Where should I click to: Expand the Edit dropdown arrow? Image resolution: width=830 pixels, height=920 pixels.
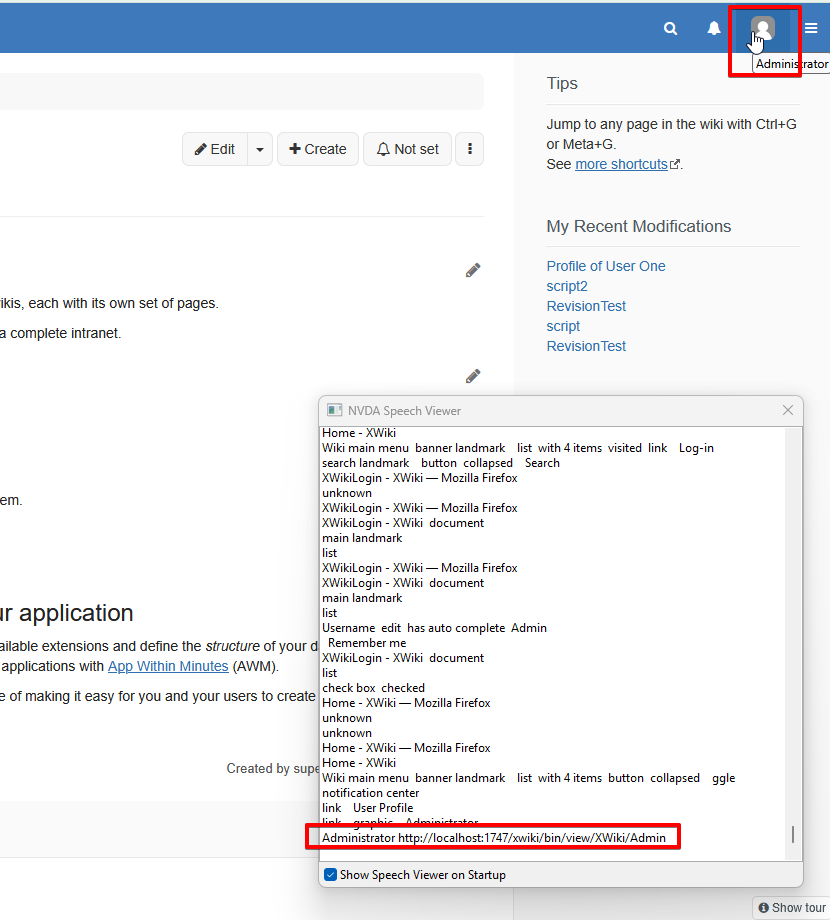pos(260,149)
